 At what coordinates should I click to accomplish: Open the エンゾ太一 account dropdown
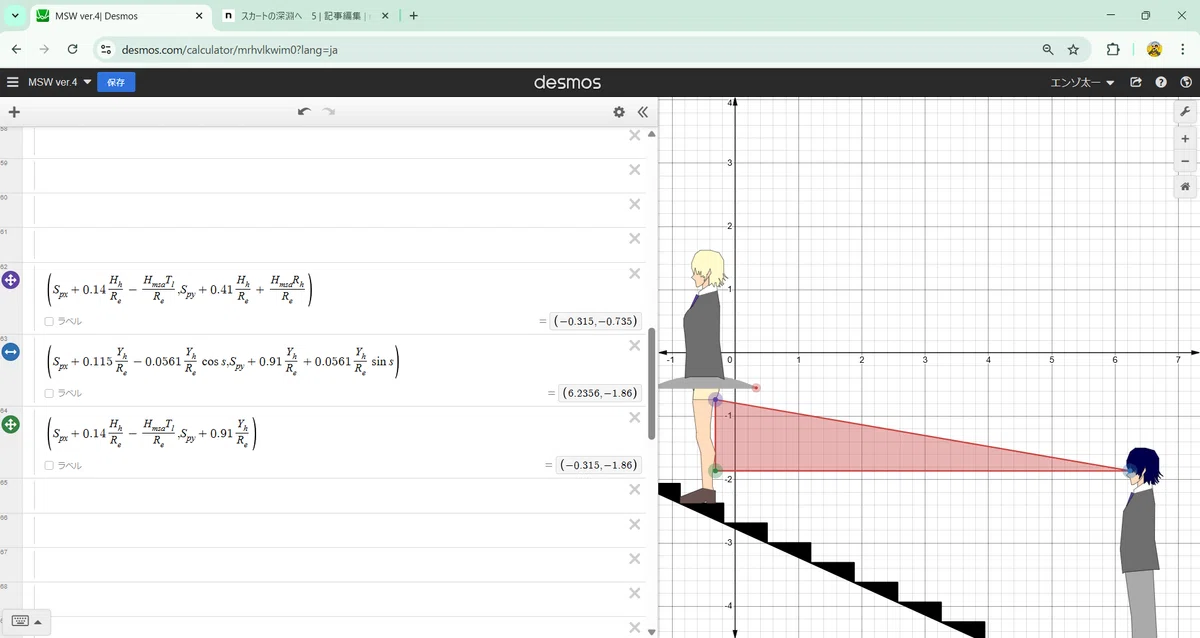click(1082, 82)
